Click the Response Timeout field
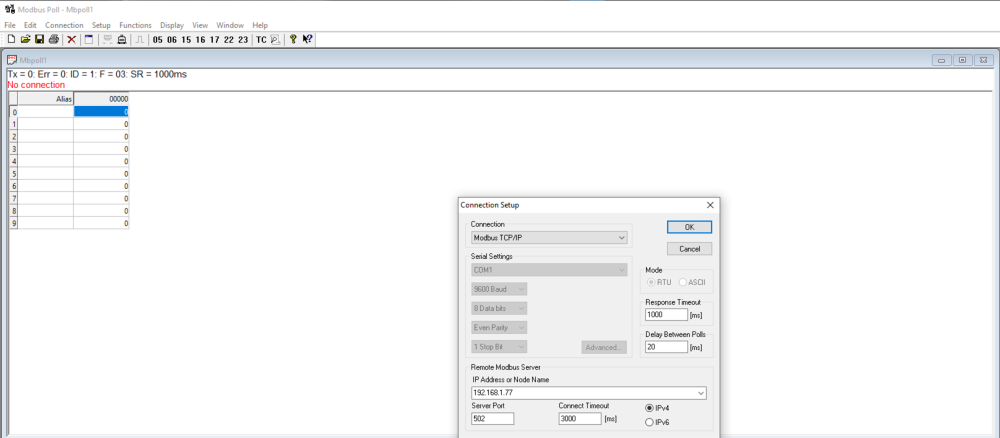This screenshot has width=1000, height=438. pos(666,314)
